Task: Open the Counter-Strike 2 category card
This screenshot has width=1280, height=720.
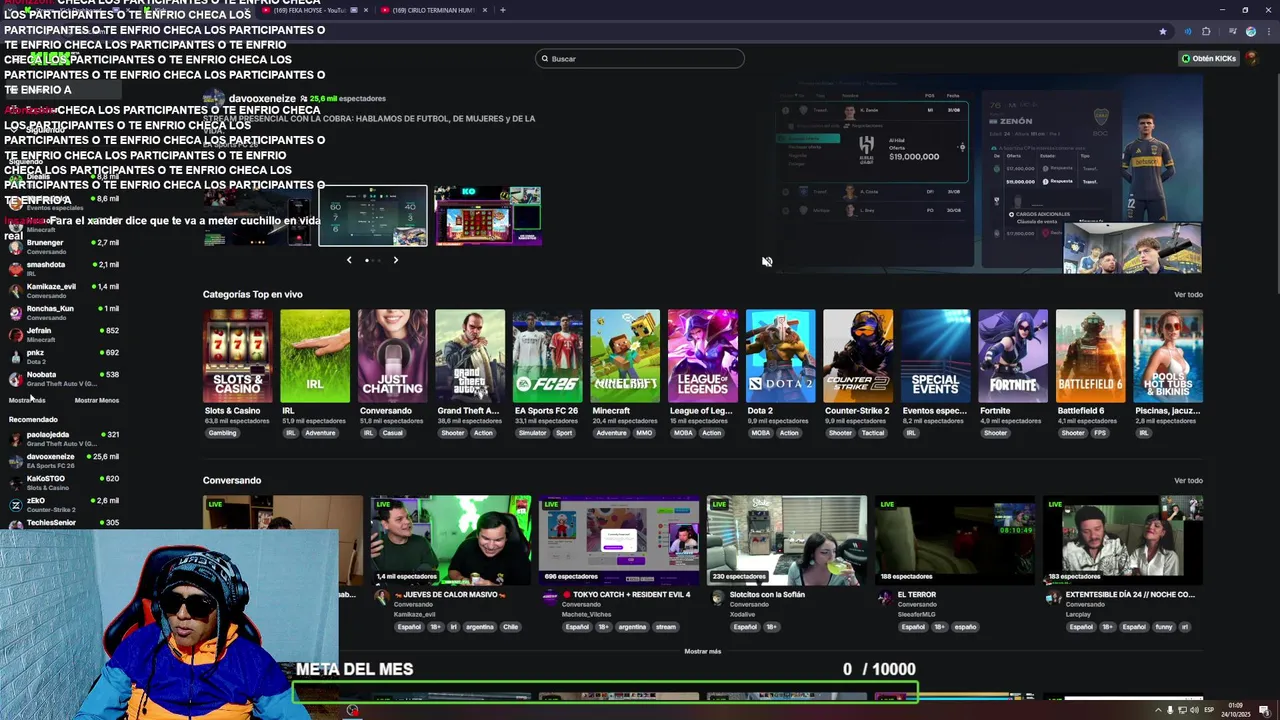Action: pyautogui.click(x=858, y=356)
